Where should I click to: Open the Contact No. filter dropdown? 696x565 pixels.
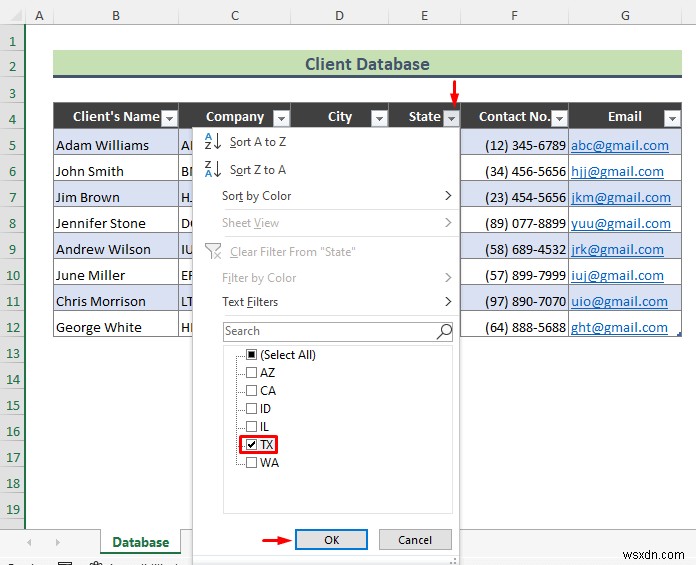[559, 119]
